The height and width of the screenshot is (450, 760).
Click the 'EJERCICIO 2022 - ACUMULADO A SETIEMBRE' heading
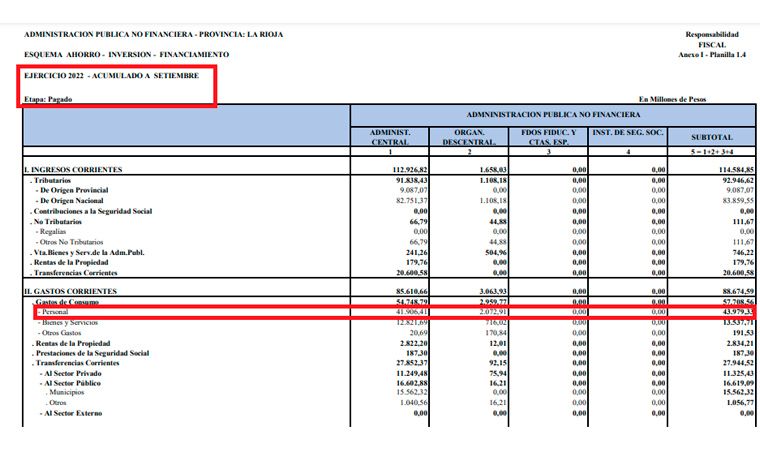click(x=112, y=76)
